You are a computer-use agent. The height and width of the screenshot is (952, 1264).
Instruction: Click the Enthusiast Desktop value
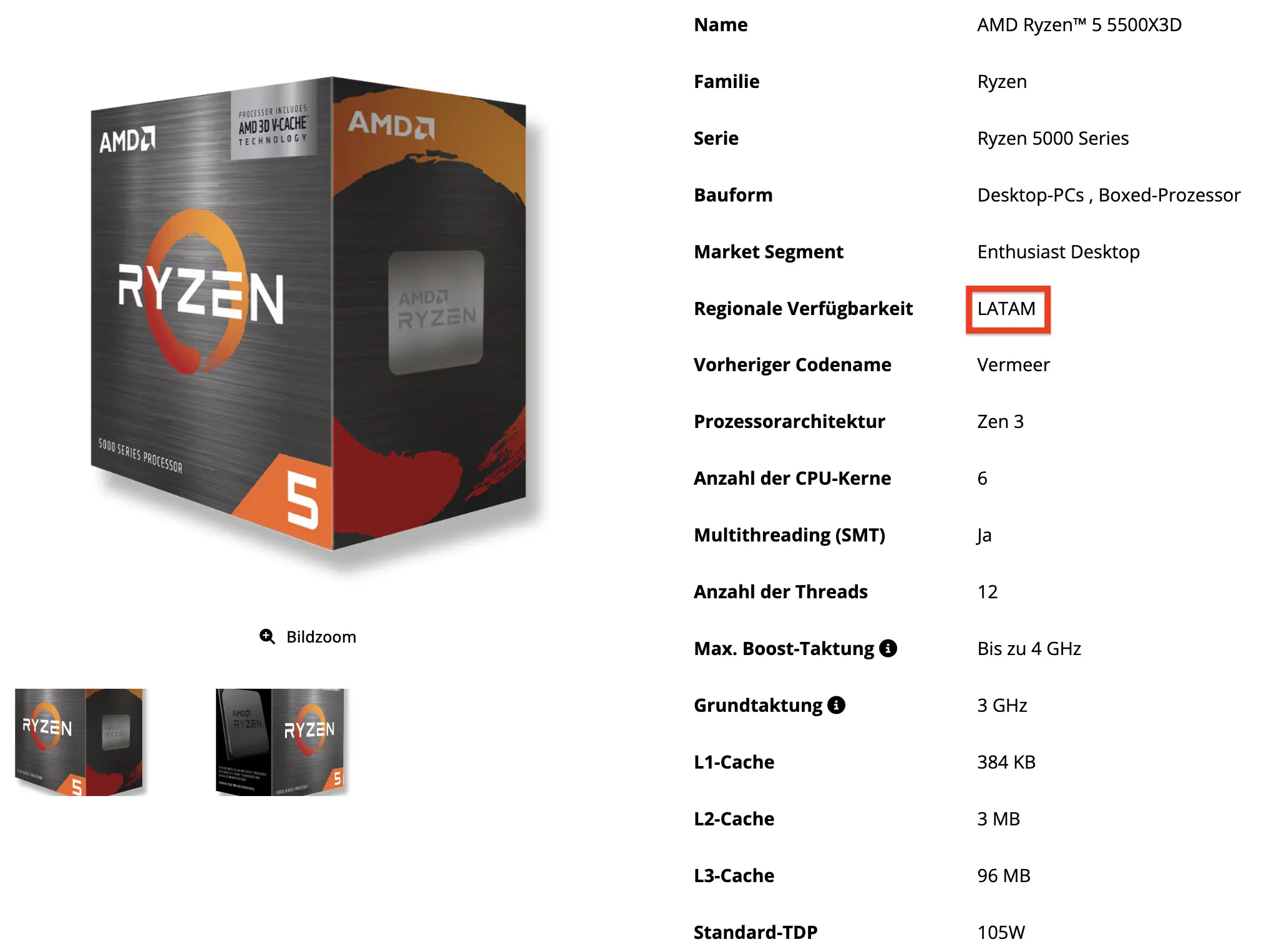click(x=1058, y=251)
